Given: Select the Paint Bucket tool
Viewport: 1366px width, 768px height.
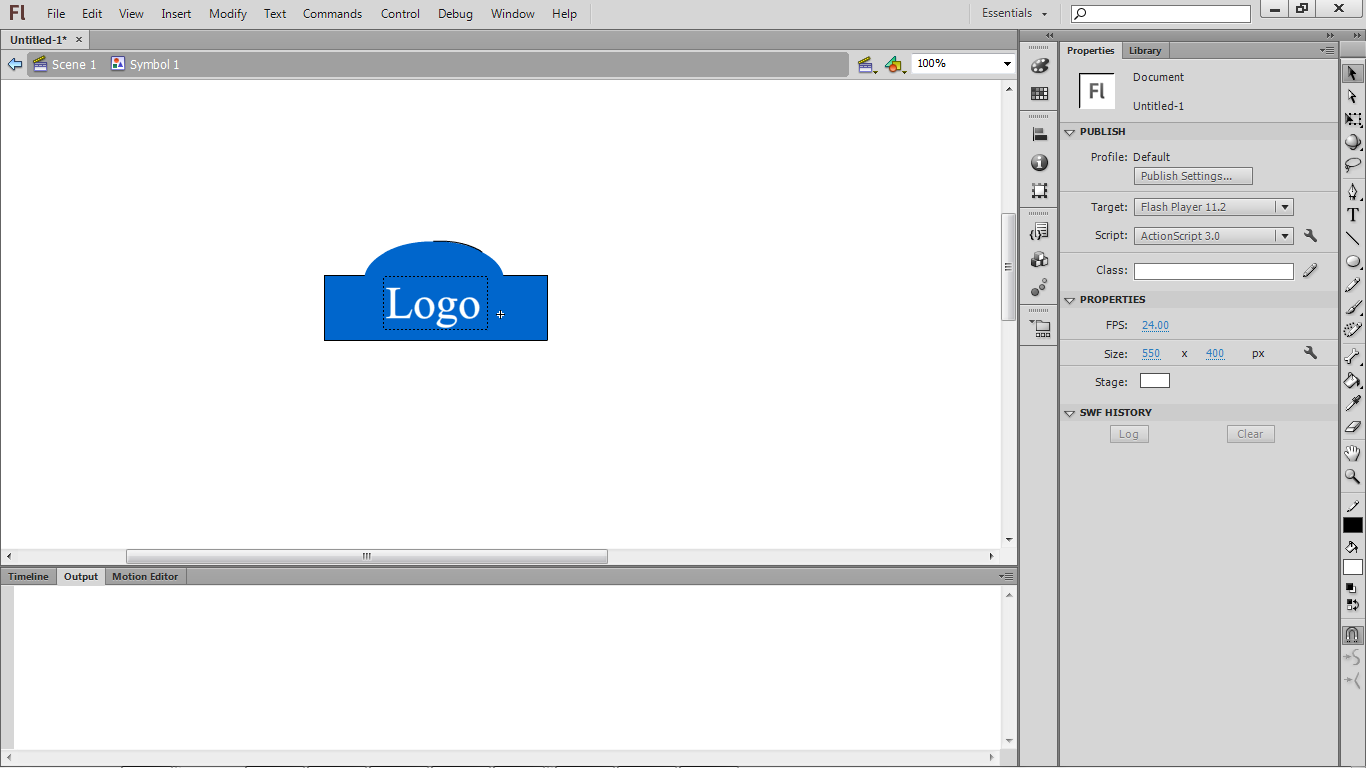Looking at the screenshot, I should coord(1352,380).
